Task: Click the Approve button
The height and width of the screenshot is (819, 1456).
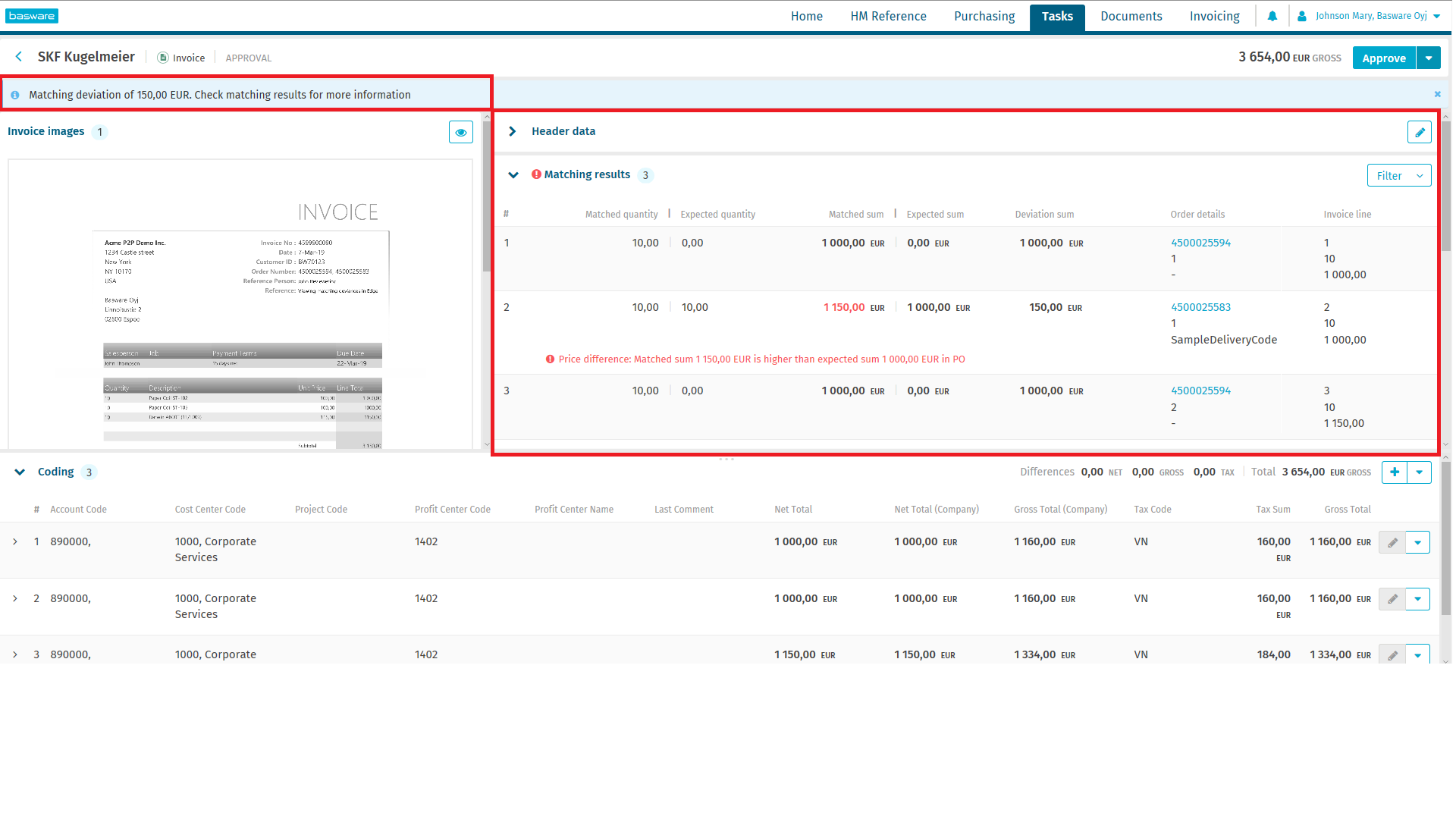Action: click(1383, 58)
